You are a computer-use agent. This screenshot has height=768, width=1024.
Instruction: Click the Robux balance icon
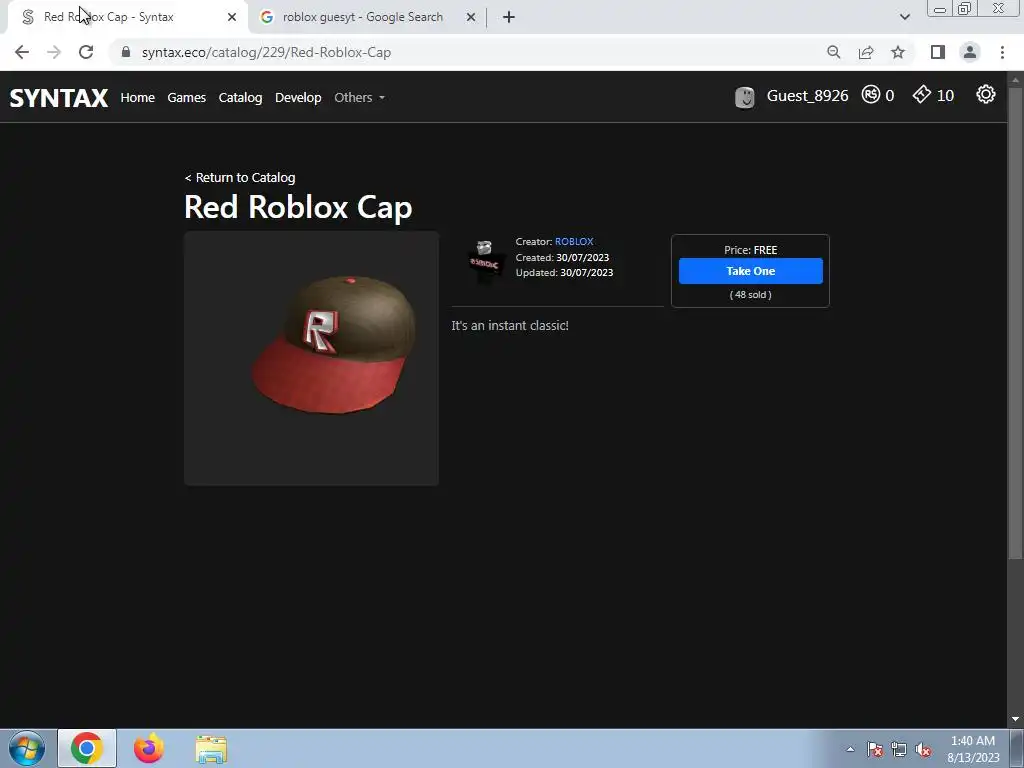pos(871,95)
